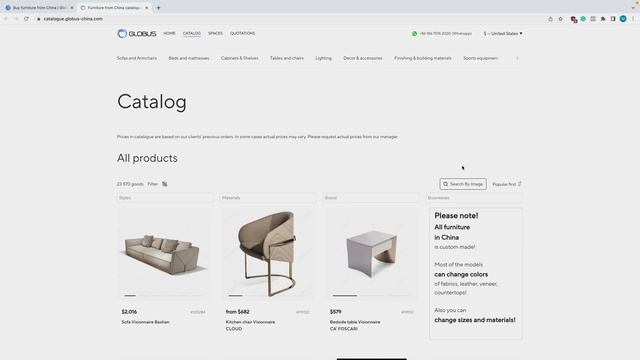Click the category bar right arrow
640x360 pixels.
[517, 58]
